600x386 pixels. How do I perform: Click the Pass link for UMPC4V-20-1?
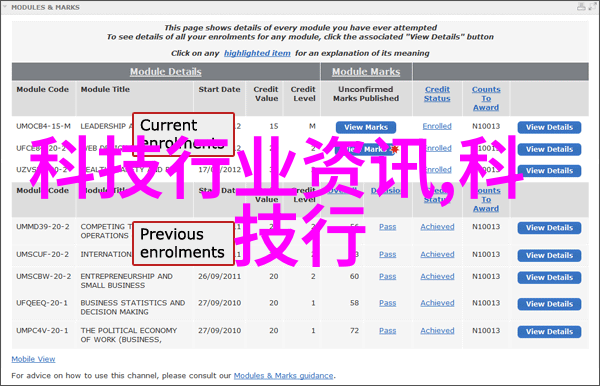pyautogui.click(x=388, y=331)
